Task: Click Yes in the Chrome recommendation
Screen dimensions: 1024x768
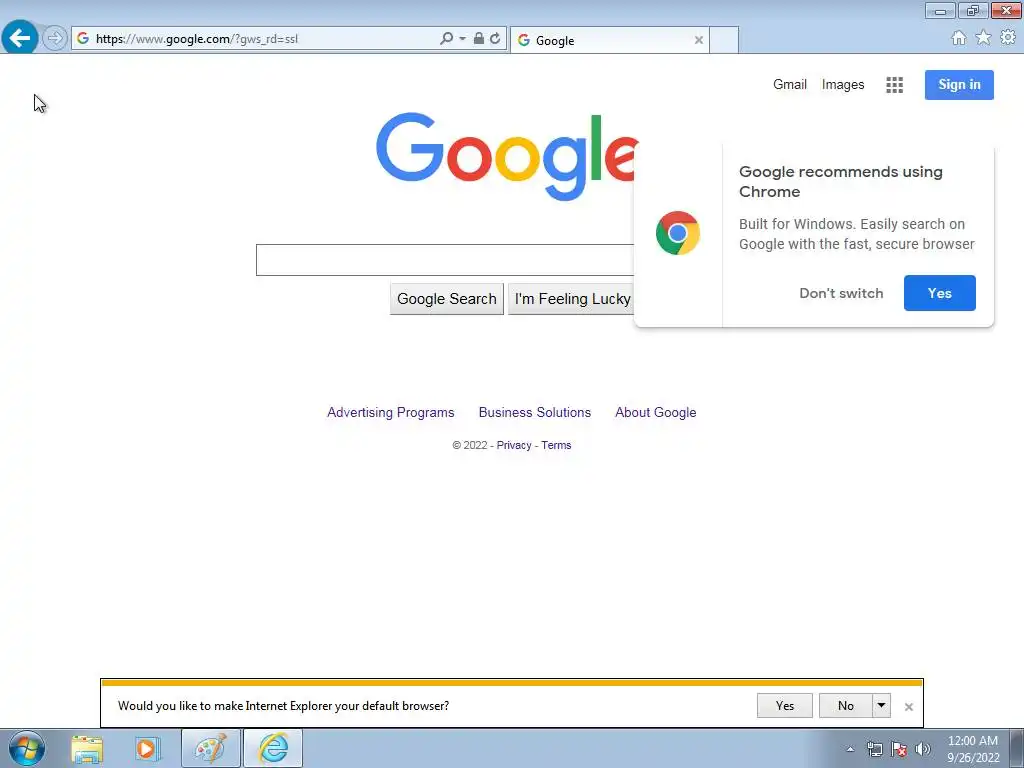Action: [940, 293]
